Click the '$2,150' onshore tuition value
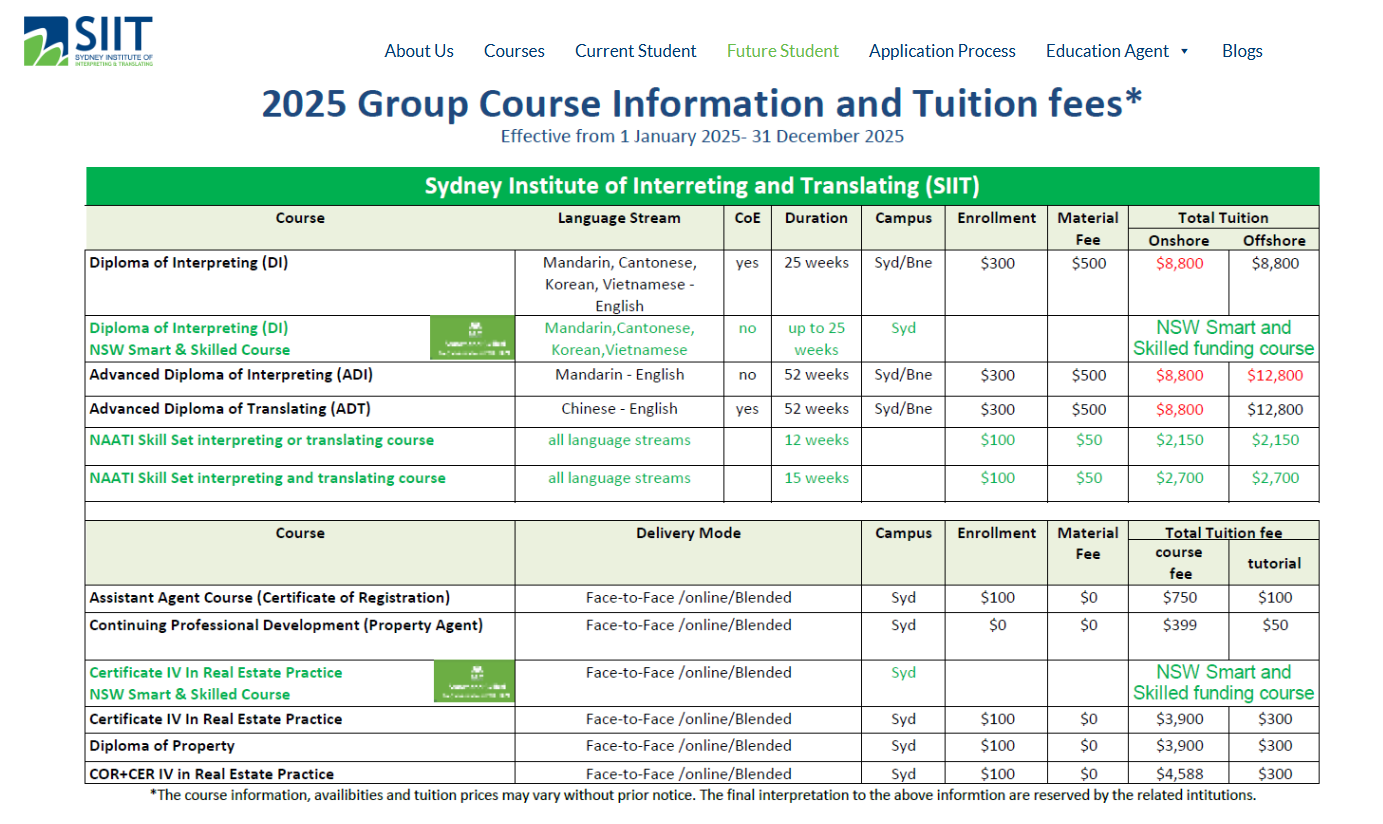 tap(1179, 440)
